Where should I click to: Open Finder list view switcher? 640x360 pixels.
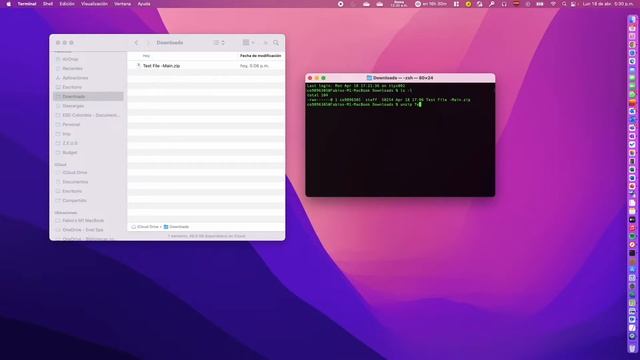pos(219,42)
